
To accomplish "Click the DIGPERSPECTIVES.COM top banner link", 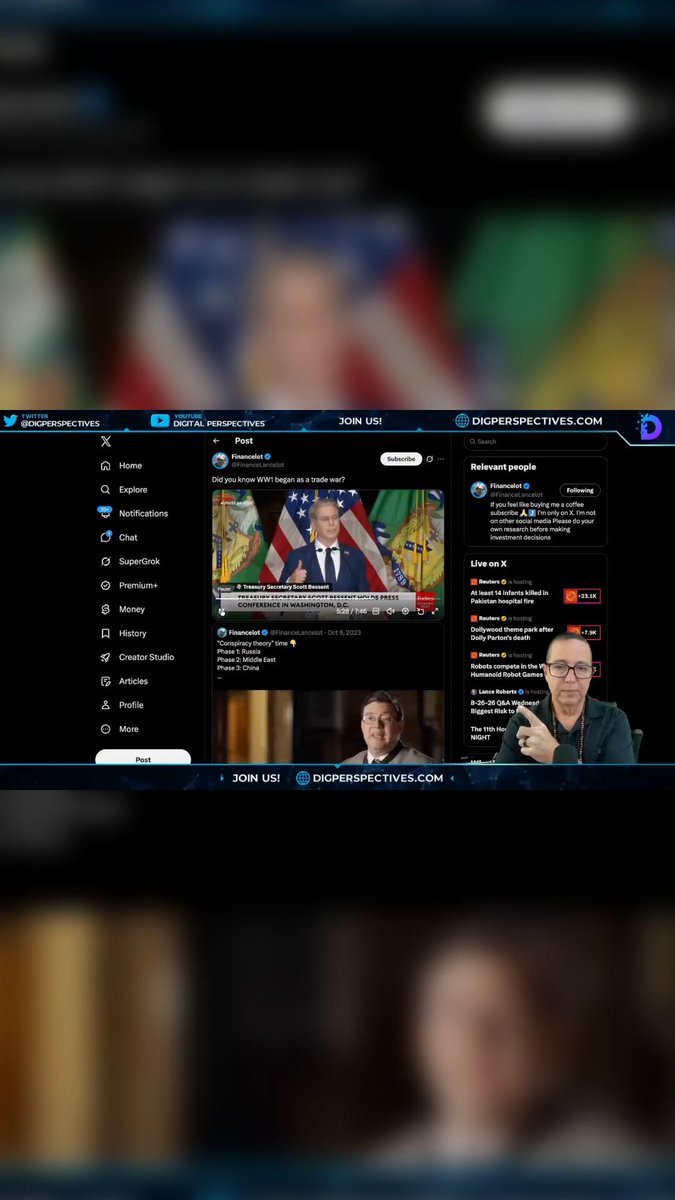I will [x=528, y=421].
